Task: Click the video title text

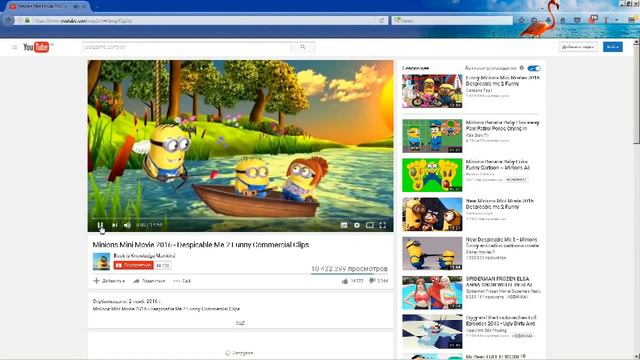Action: point(200,244)
